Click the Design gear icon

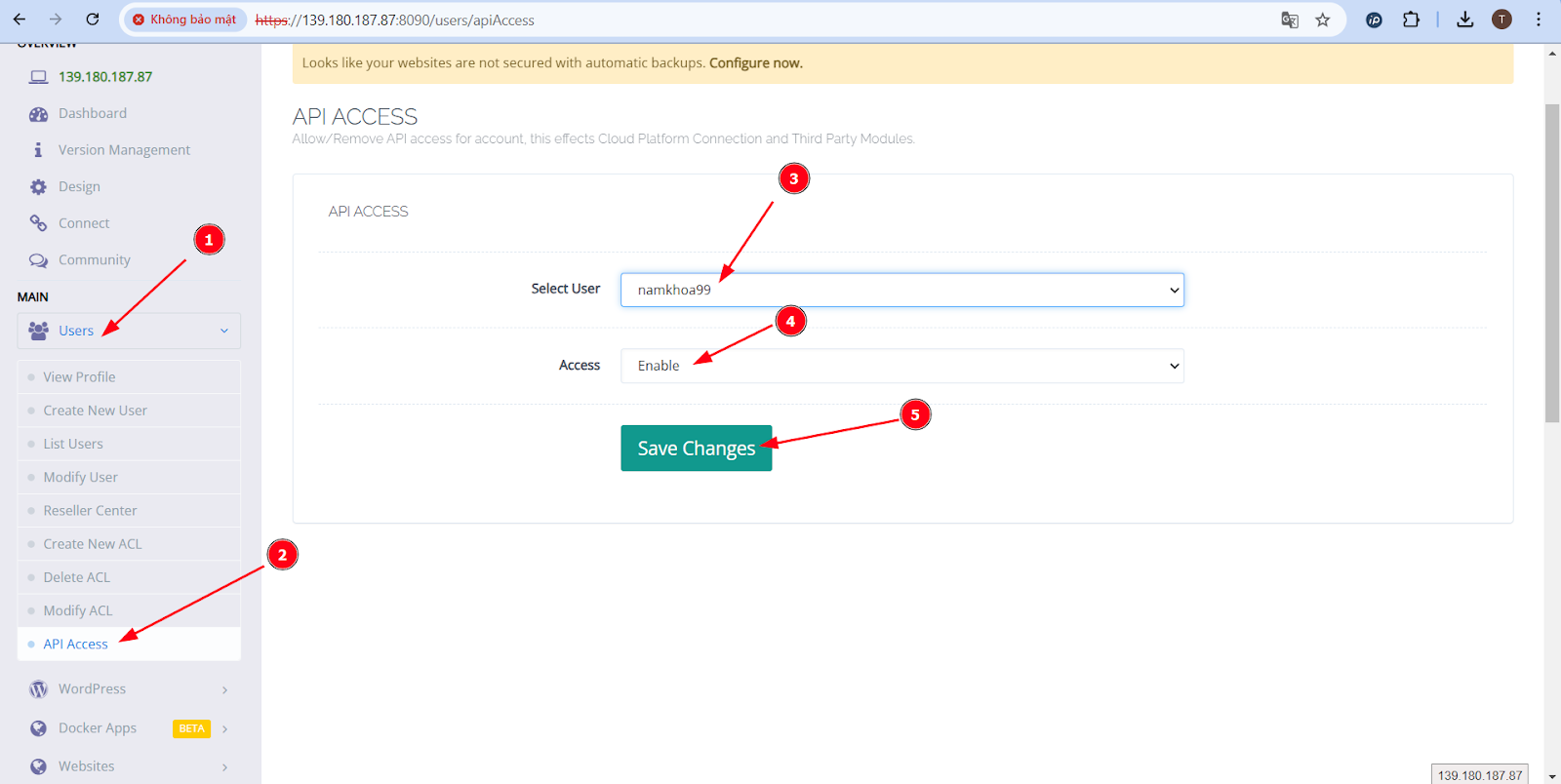pyautogui.click(x=38, y=187)
